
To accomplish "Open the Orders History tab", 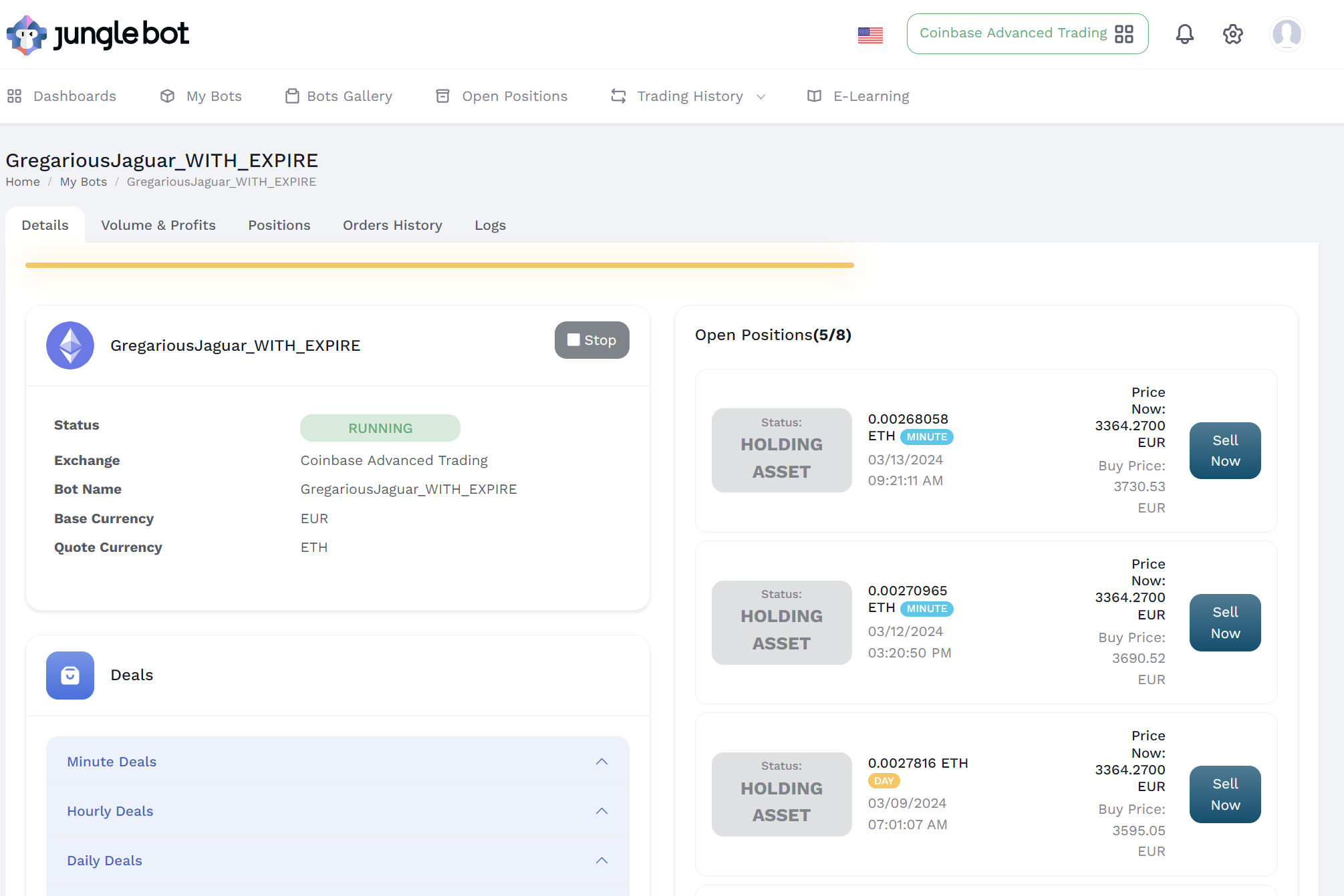I will click(x=392, y=225).
